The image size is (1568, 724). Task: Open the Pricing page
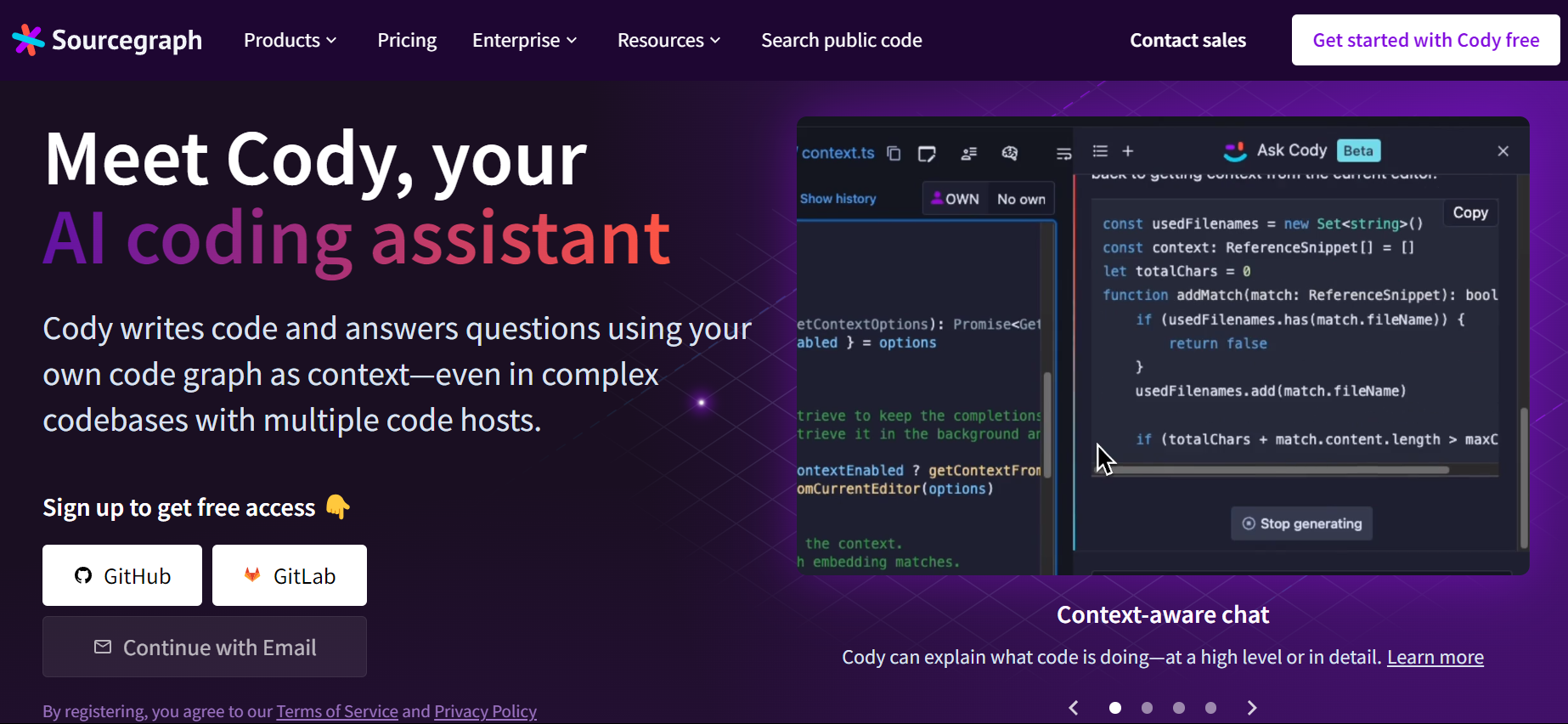coord(407,40)
